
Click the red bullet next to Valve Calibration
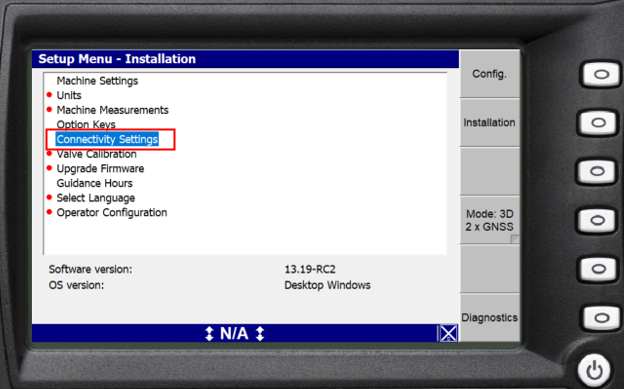point(49,153)
